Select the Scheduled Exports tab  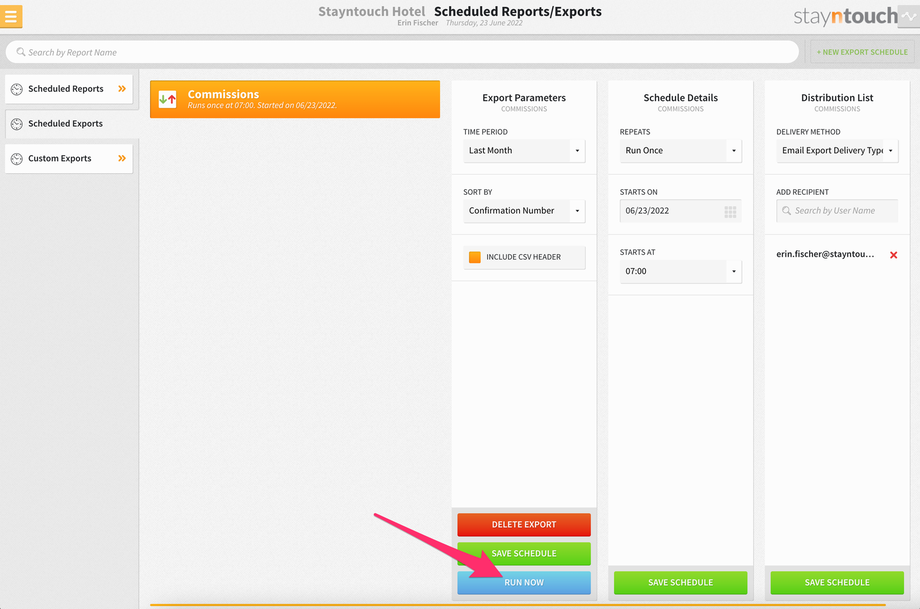(71, 124)
